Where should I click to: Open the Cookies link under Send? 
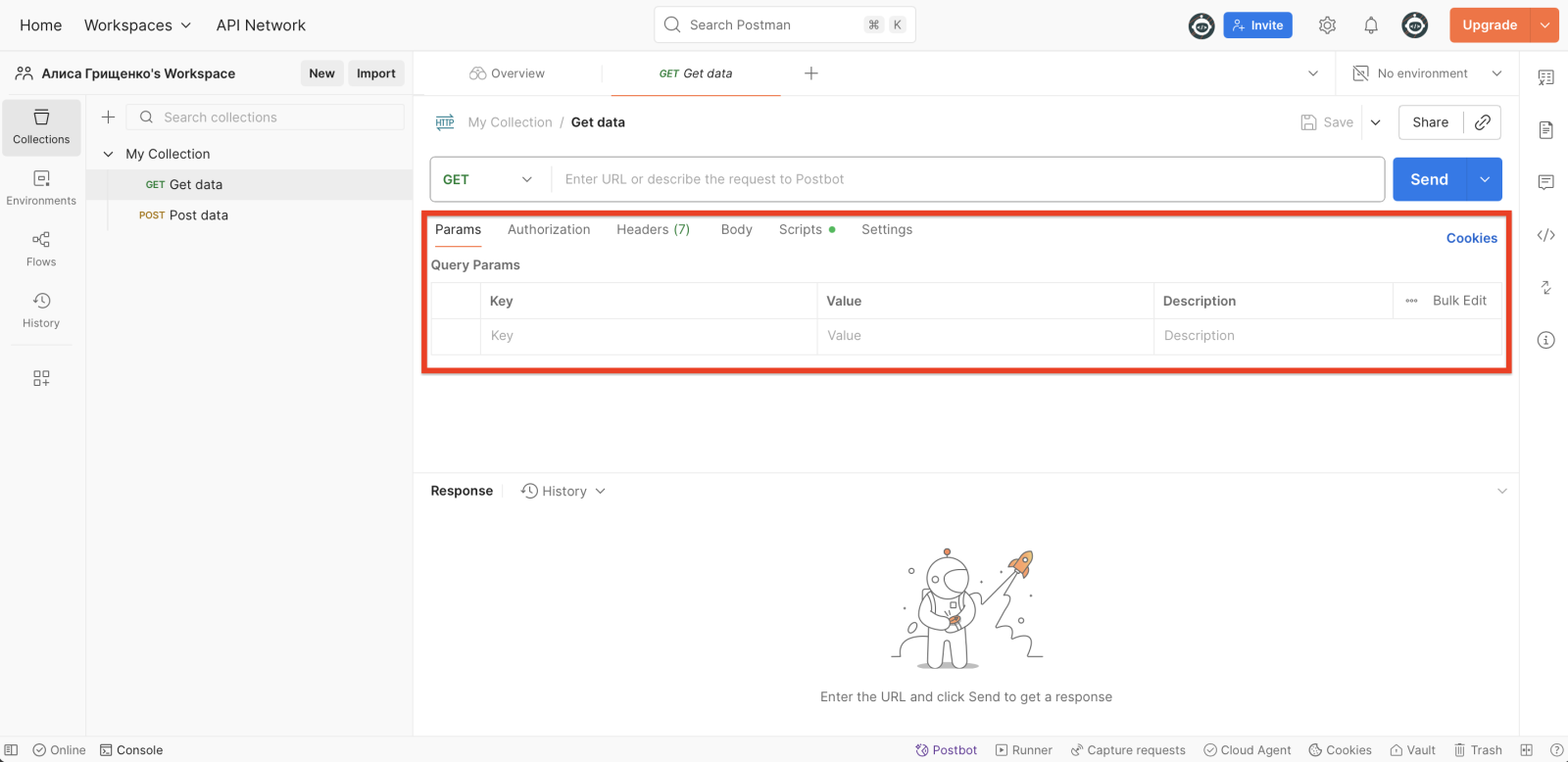[x=1472, y=238]
